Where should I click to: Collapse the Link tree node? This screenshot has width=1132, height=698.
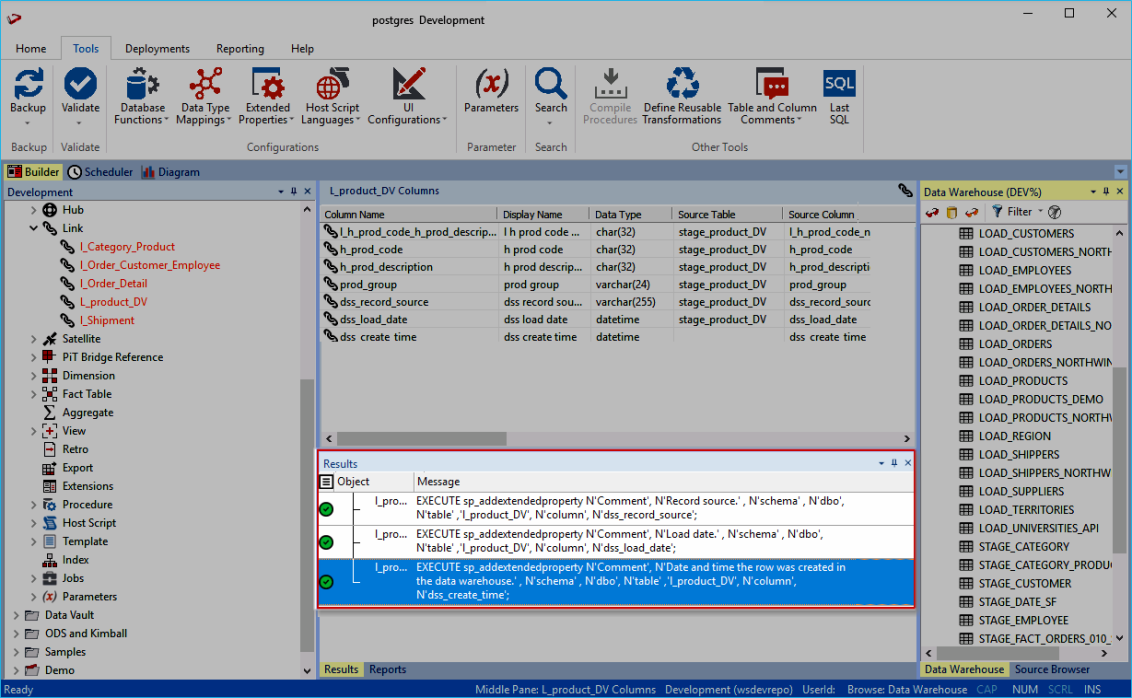coord(33,229)
